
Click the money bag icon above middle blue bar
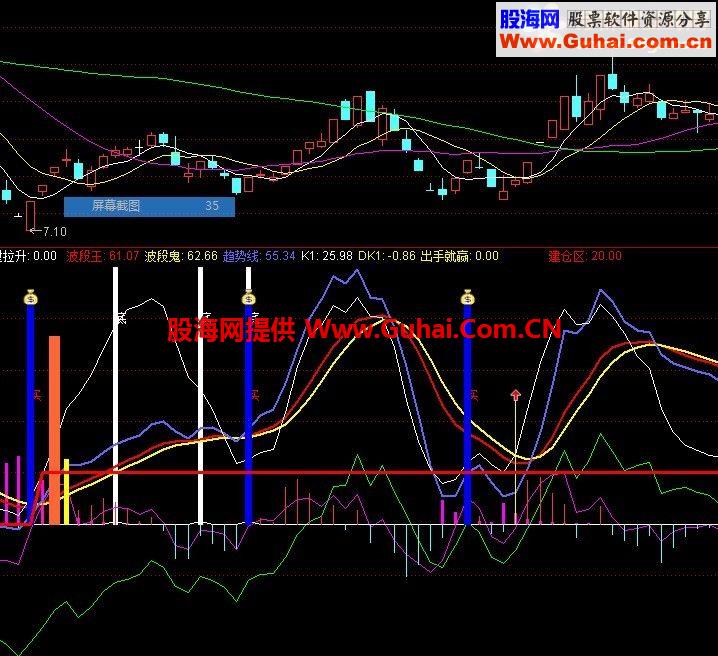[x=248, y=298]
